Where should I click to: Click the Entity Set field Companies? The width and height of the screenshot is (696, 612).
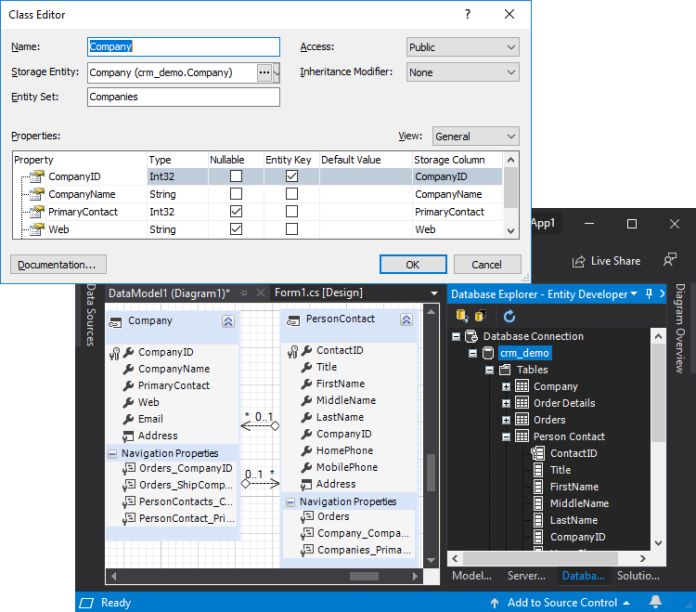tap(183, 97)
